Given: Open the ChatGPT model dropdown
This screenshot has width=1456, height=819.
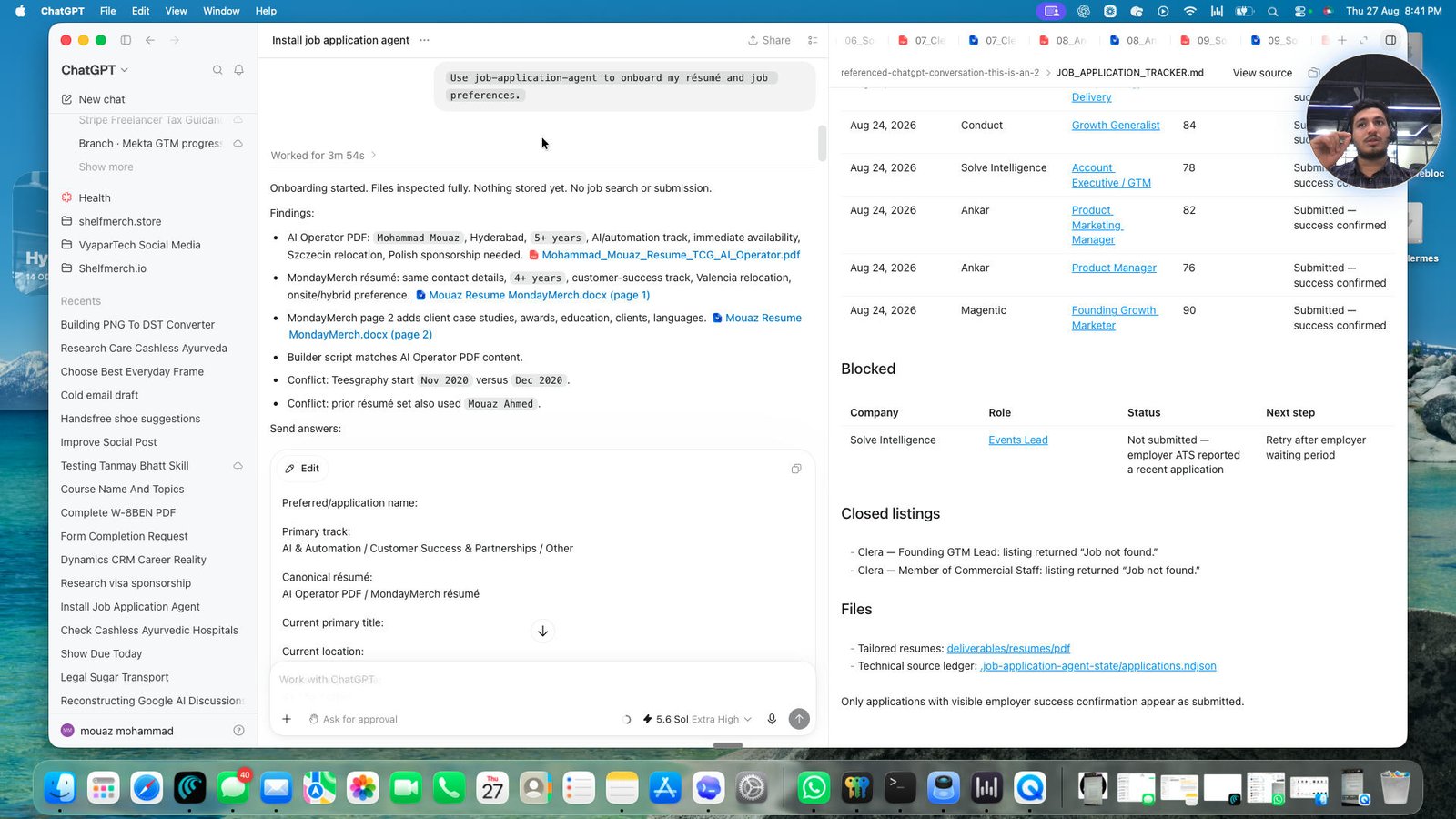Looking at the screenshot, I should (95, 70).
